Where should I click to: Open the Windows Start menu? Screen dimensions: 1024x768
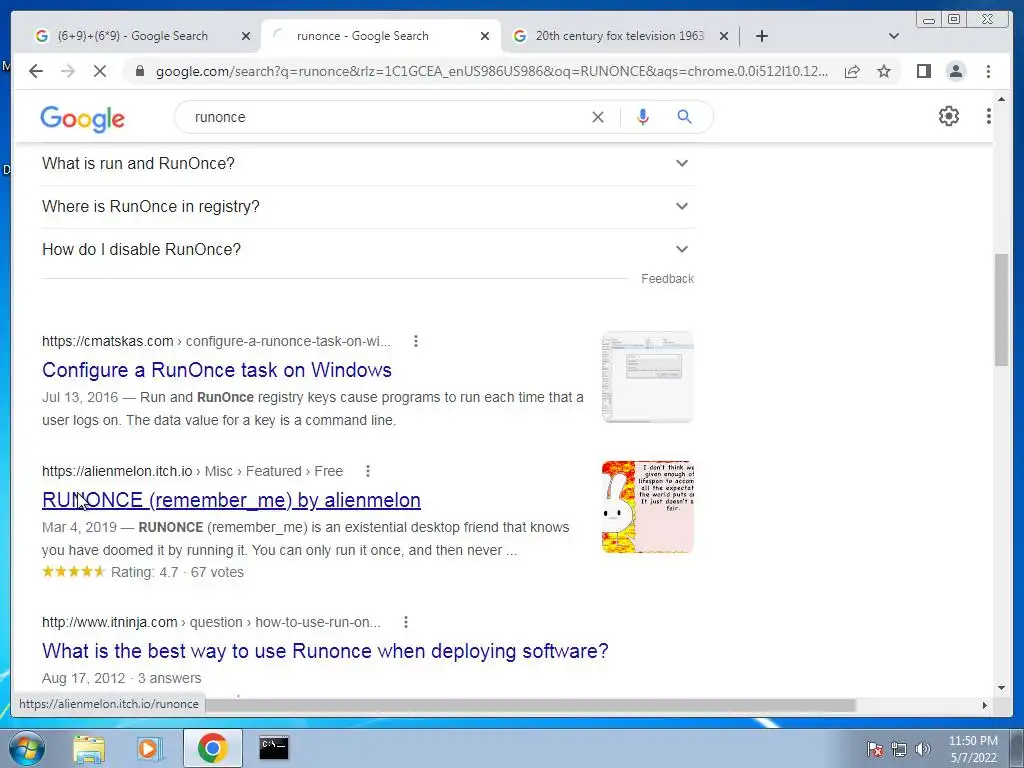(26, 748)
